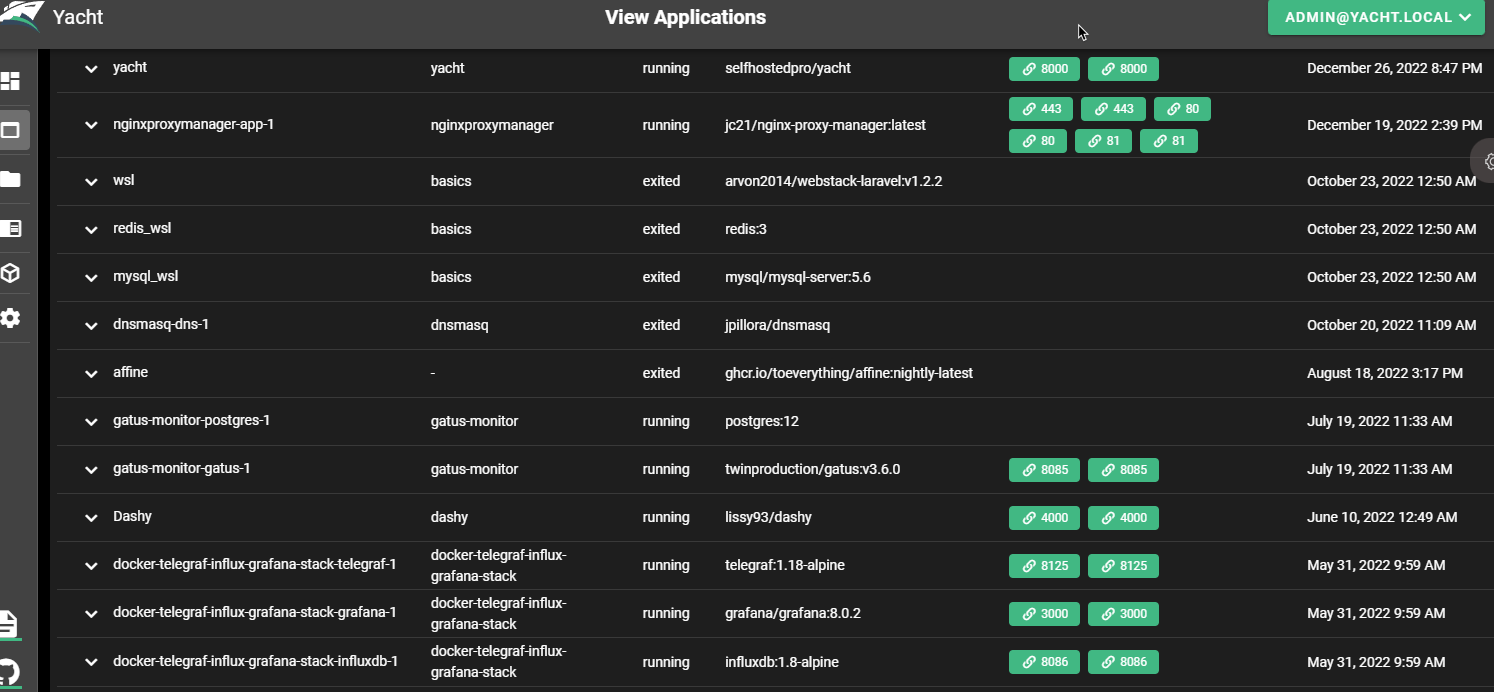Viewport: 1494px width, 692px height.
Task: Expand the affine row chevron
Action: click(91, 374)
